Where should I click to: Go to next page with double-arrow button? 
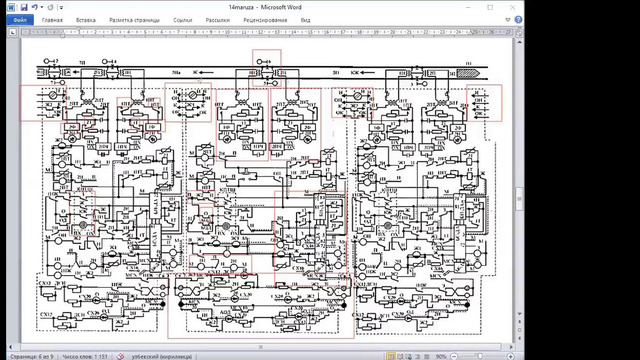pyautogui.click(x=519, y=338)
